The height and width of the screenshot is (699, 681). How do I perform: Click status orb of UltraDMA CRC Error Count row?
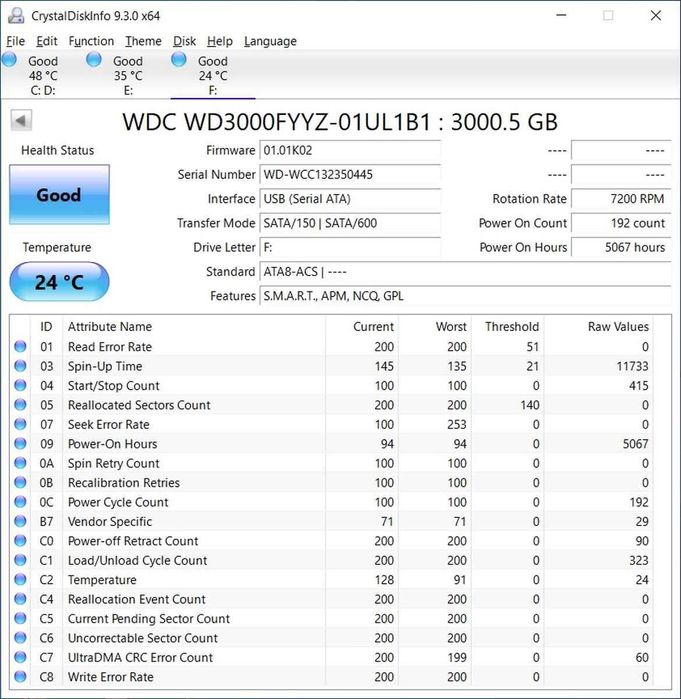tap(20, 657)
